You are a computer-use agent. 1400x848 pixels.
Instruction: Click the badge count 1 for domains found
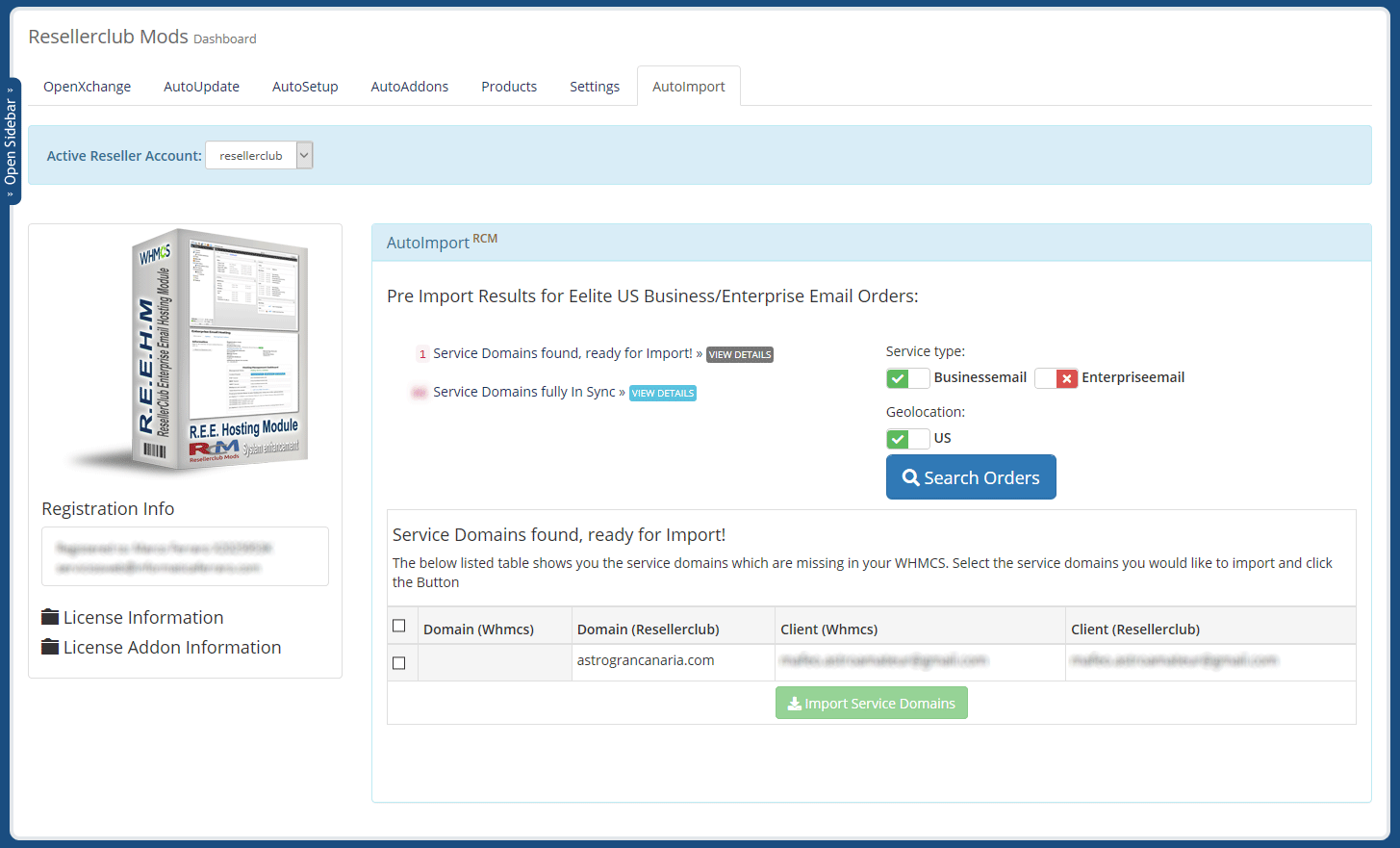pyautogui.click(x=422, y=354)
